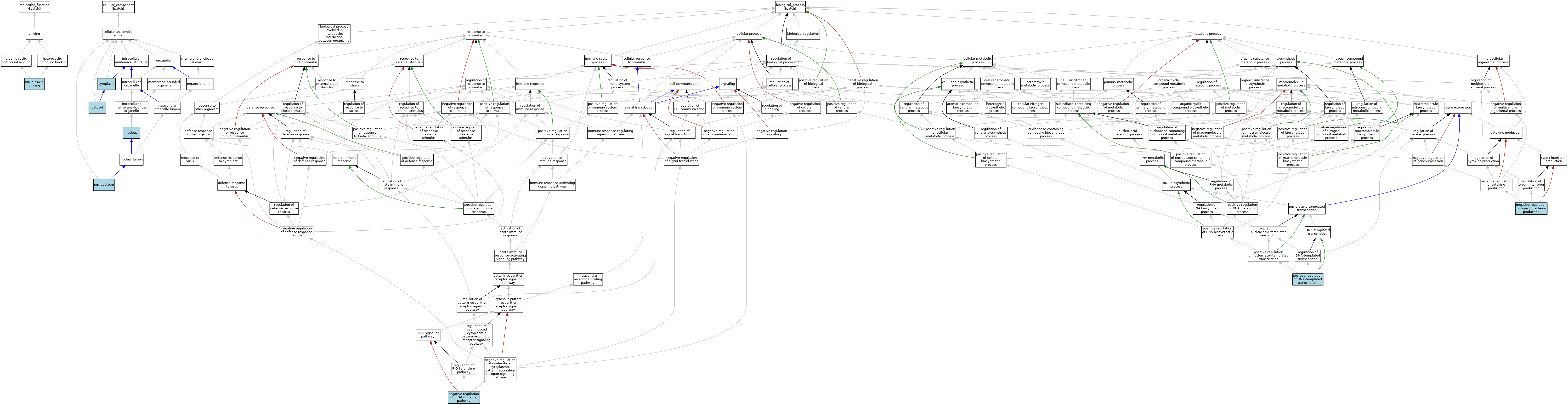Select negative regulation of defense response to virus
Viewport: 1568px width, 405px height.
click(x=296, y=232)
